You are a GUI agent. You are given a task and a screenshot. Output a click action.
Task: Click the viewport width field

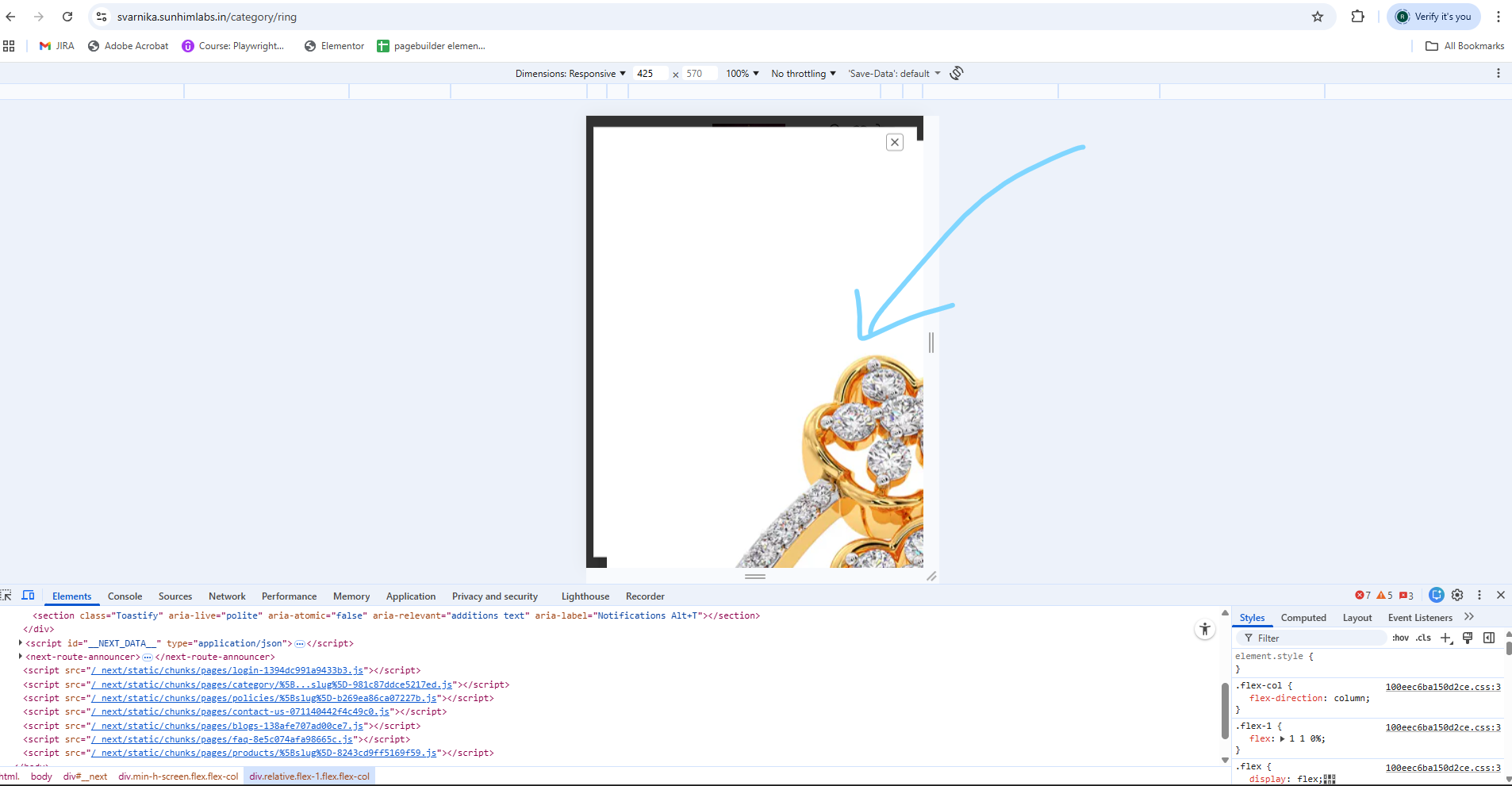point(650,74)
